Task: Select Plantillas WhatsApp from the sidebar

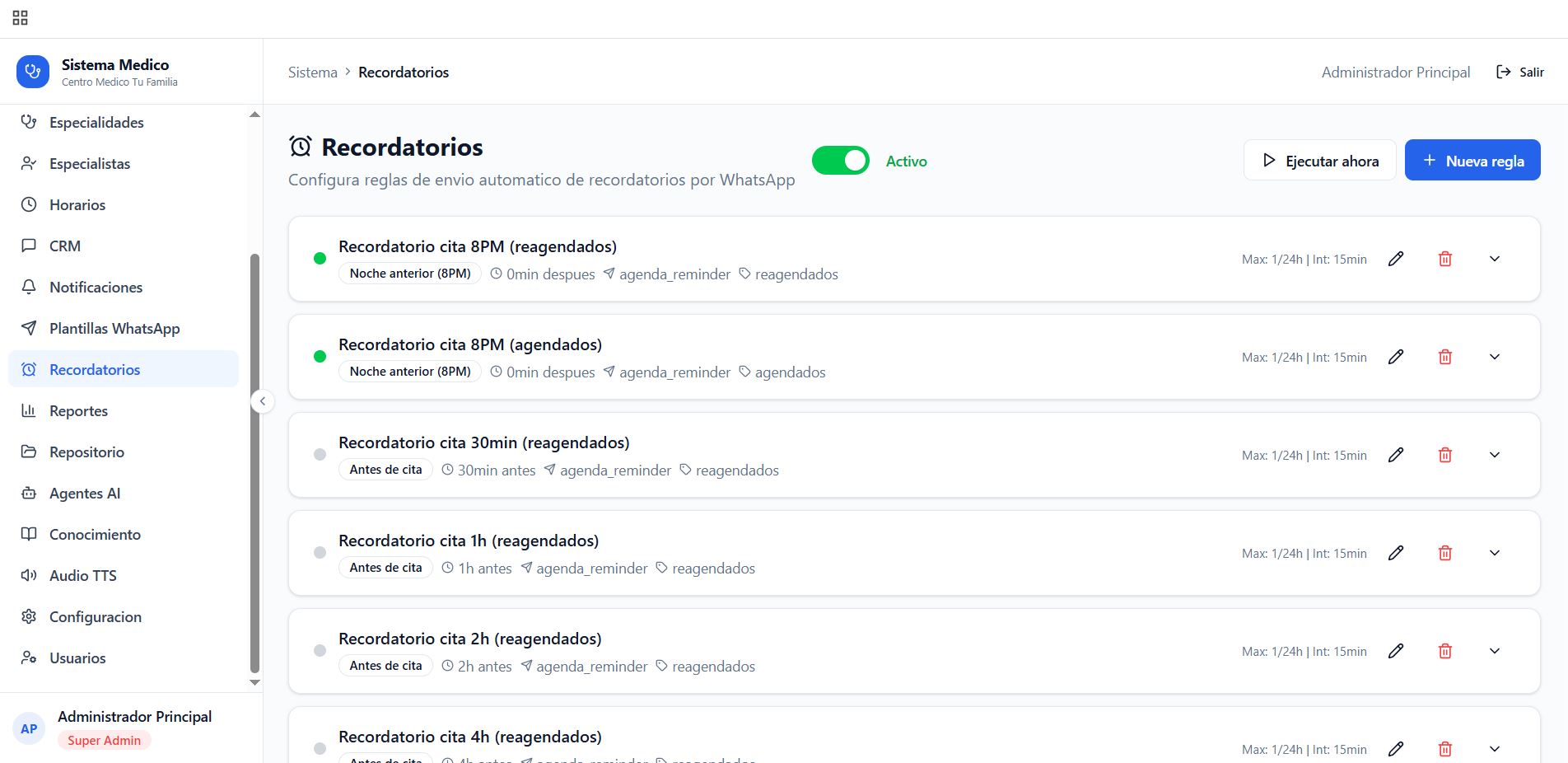Action: click(x=114, y=328)
